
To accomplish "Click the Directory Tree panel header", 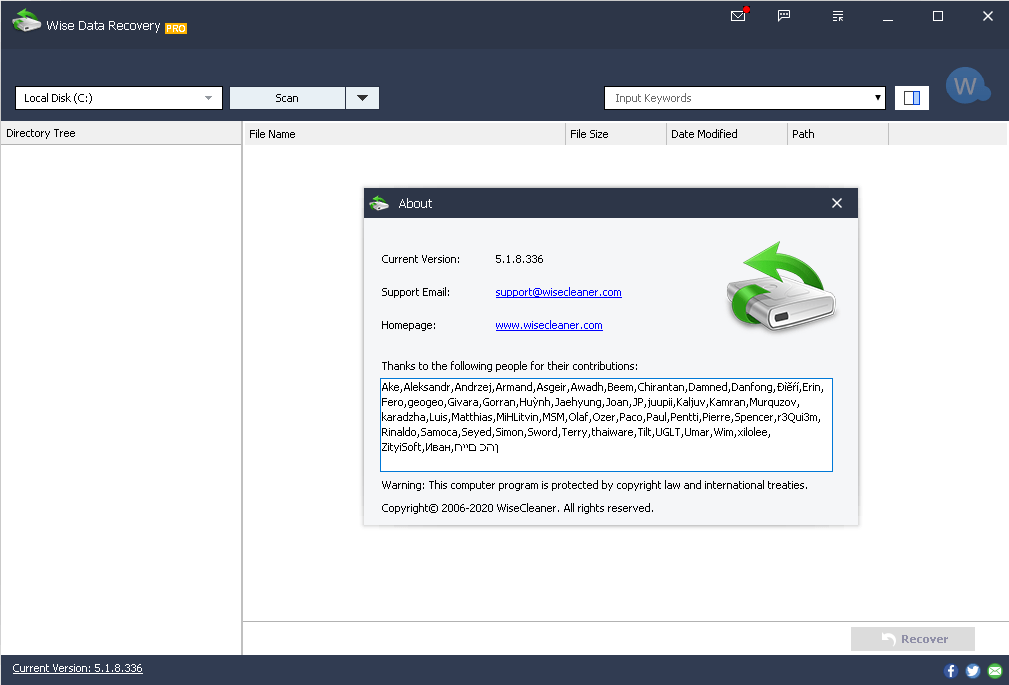I will pyautogui.click(x=121, y=133).
